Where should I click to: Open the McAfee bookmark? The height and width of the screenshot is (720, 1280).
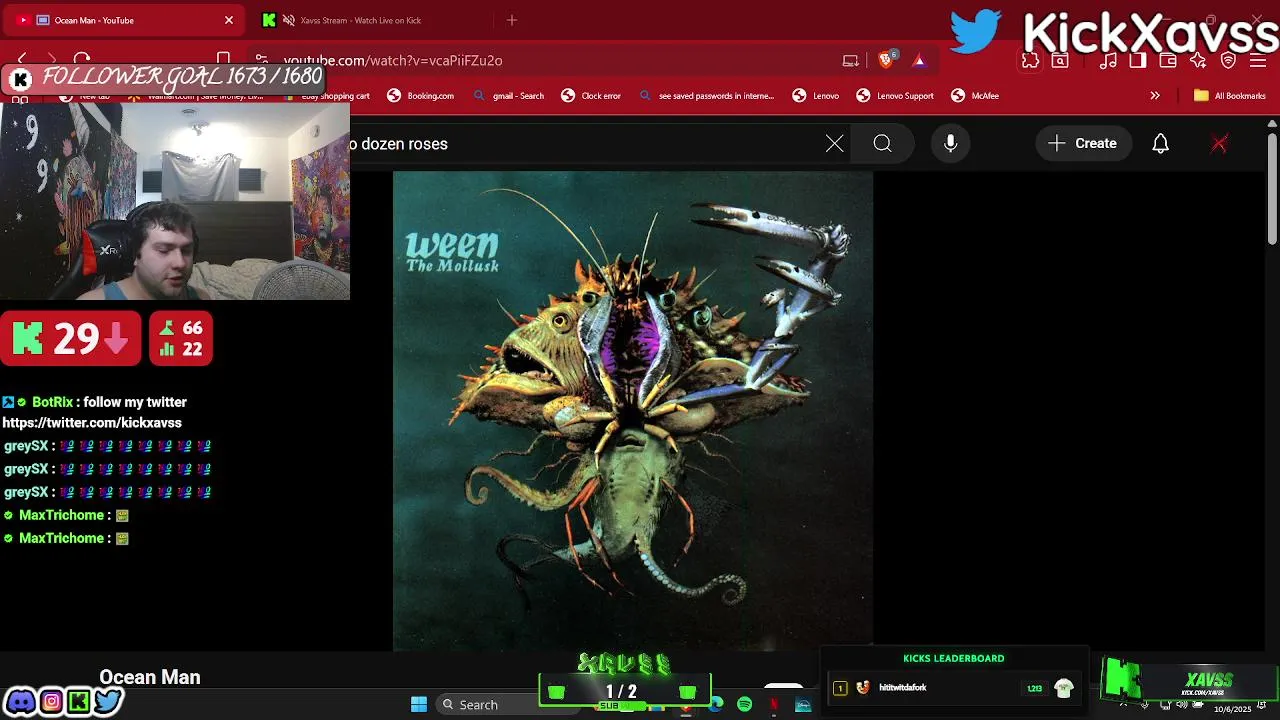[x=975, y=96]
